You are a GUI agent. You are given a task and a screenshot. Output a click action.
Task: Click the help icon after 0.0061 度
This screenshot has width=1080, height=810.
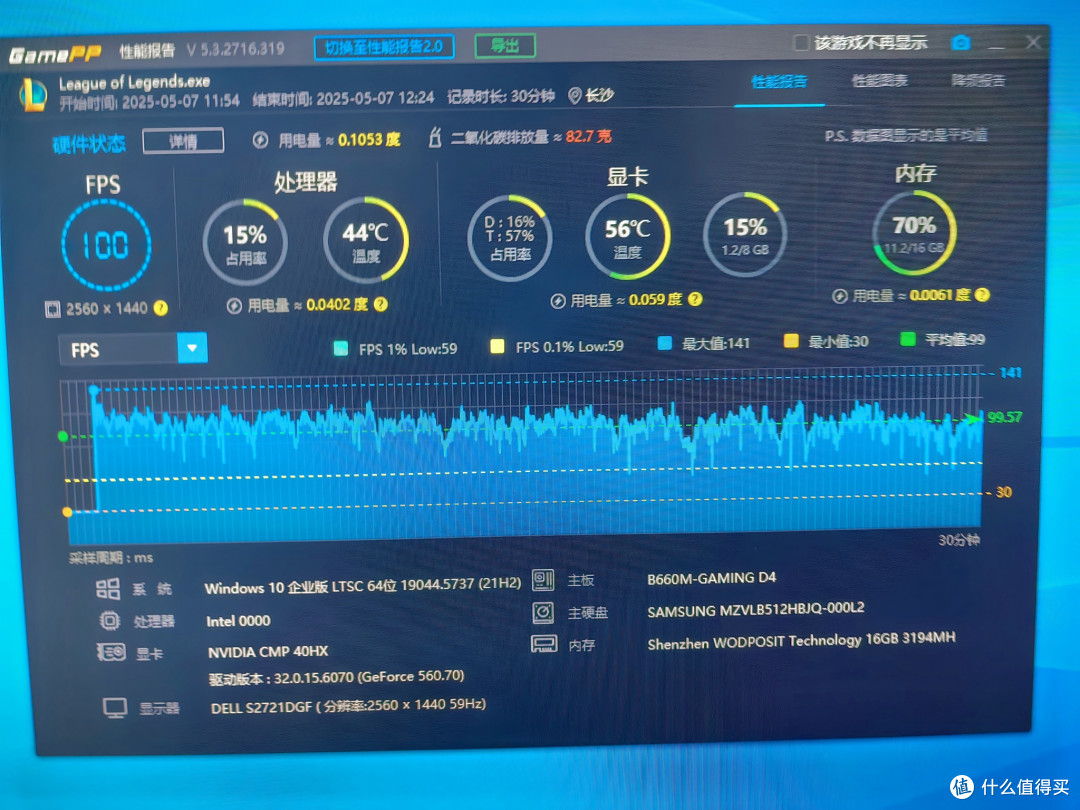(982, 295)
